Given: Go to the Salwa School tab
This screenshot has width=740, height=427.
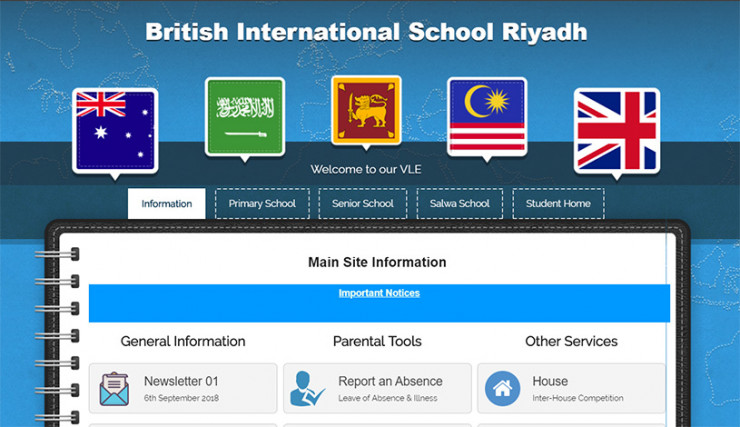Looking at the screenshot, I should (460, 203).
